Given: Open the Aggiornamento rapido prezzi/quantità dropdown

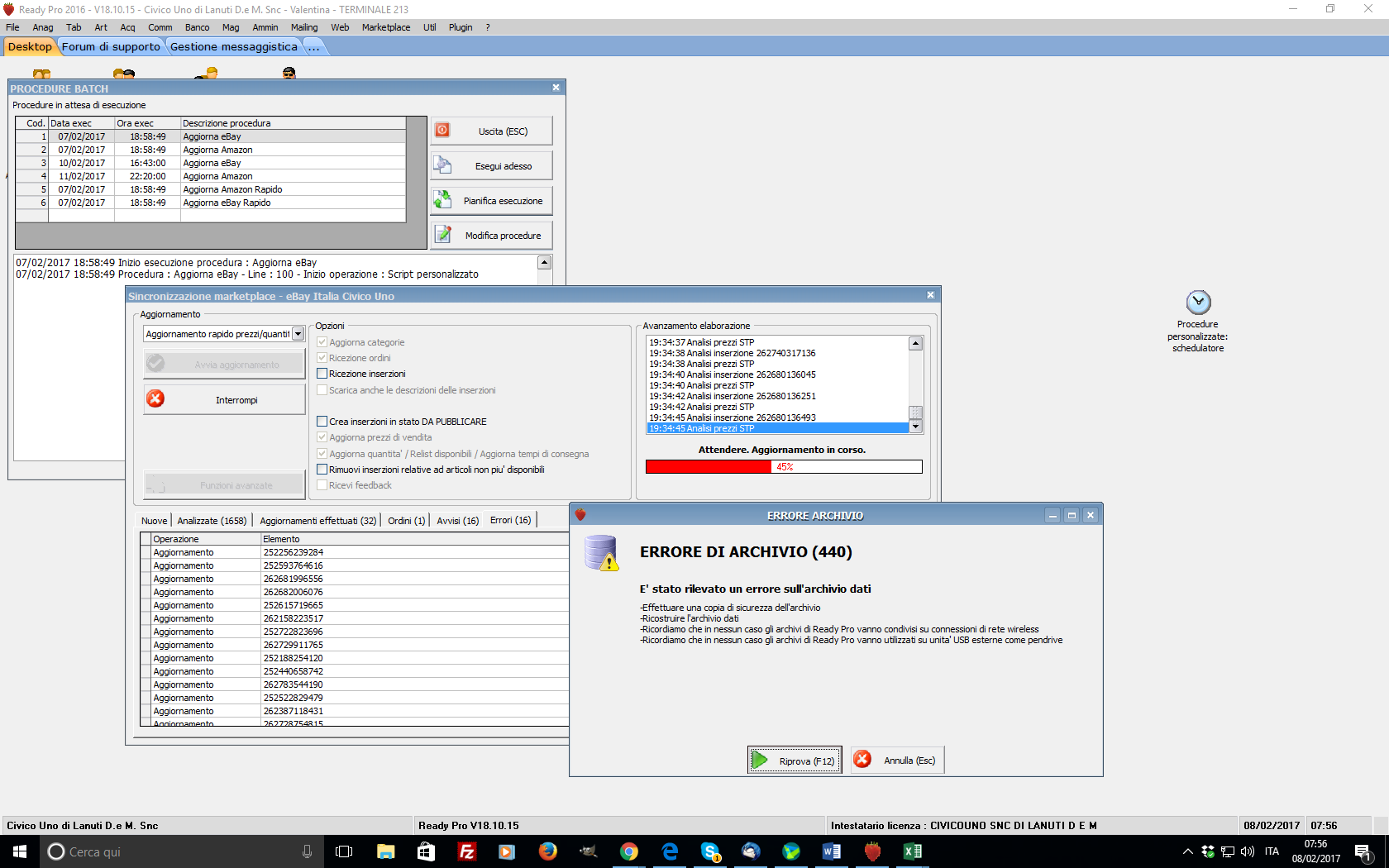Looking at the screenshot, I should (x=298, y=334).
